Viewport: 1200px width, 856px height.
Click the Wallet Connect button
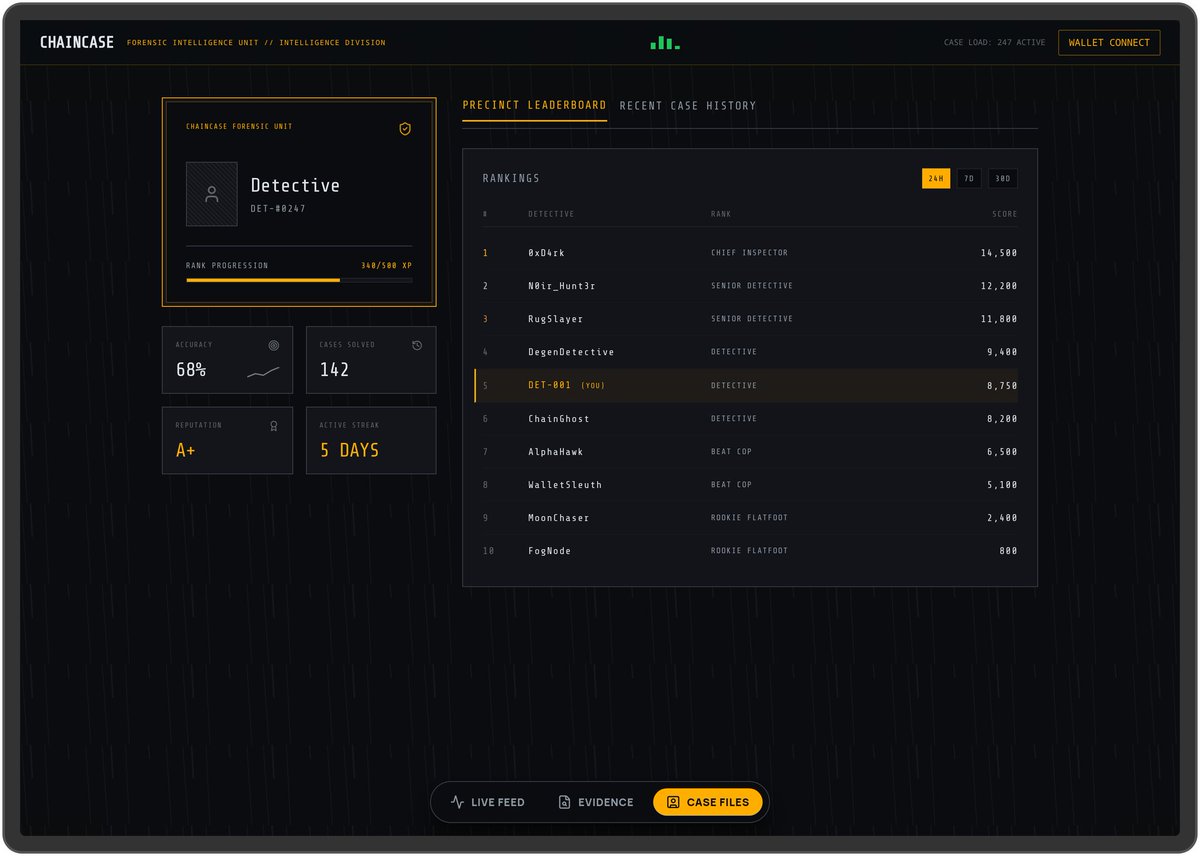coord(1109,43)
